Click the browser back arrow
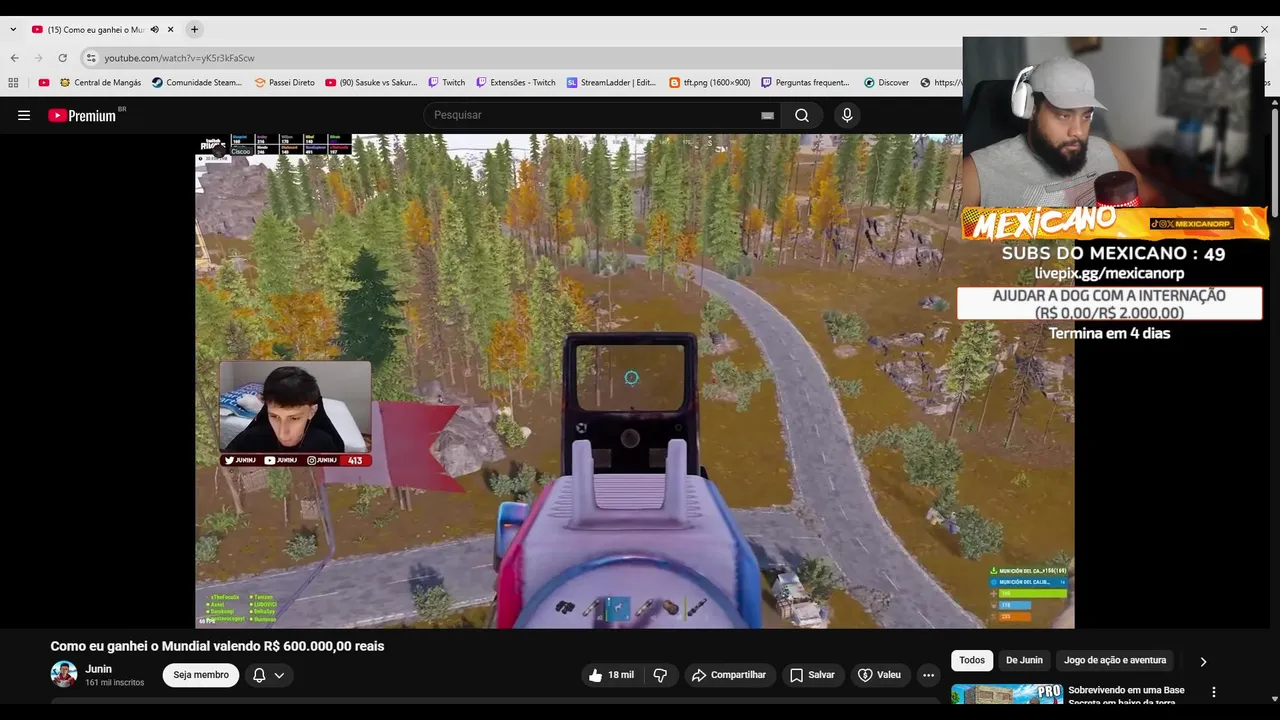 (x=15, y=58)
